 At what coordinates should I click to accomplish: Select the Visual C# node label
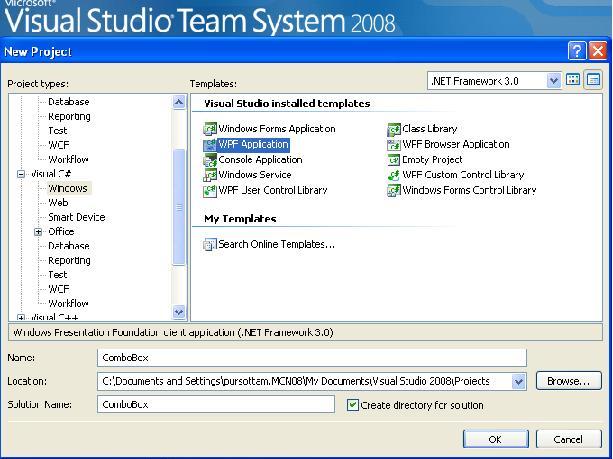tap(51, 174)
